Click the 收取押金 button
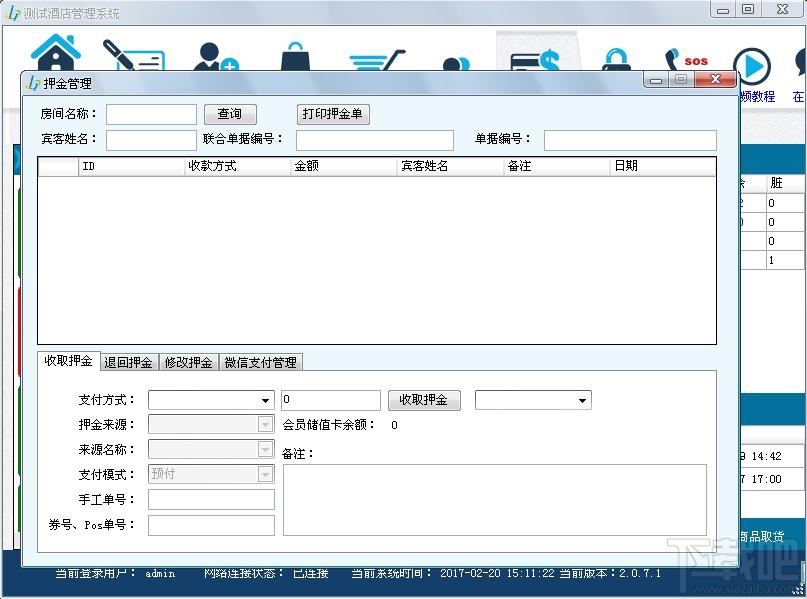 (424, 400)
